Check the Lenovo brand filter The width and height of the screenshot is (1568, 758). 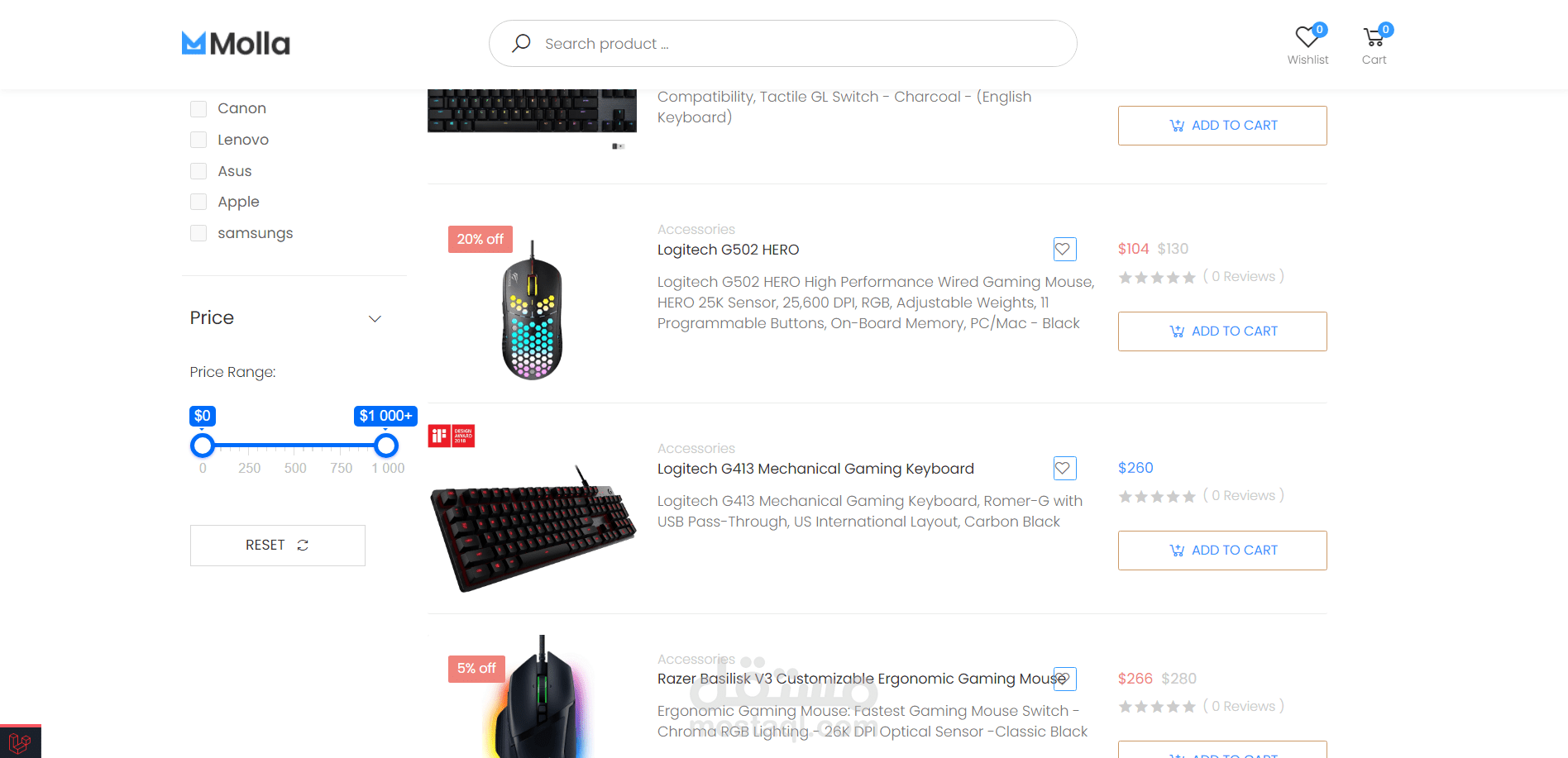(x=198, y=140)
